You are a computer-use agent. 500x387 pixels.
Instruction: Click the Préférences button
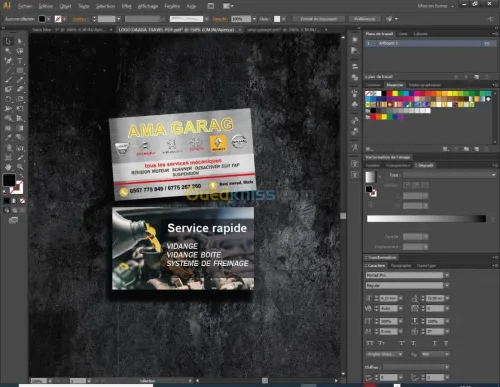(365, 19)
